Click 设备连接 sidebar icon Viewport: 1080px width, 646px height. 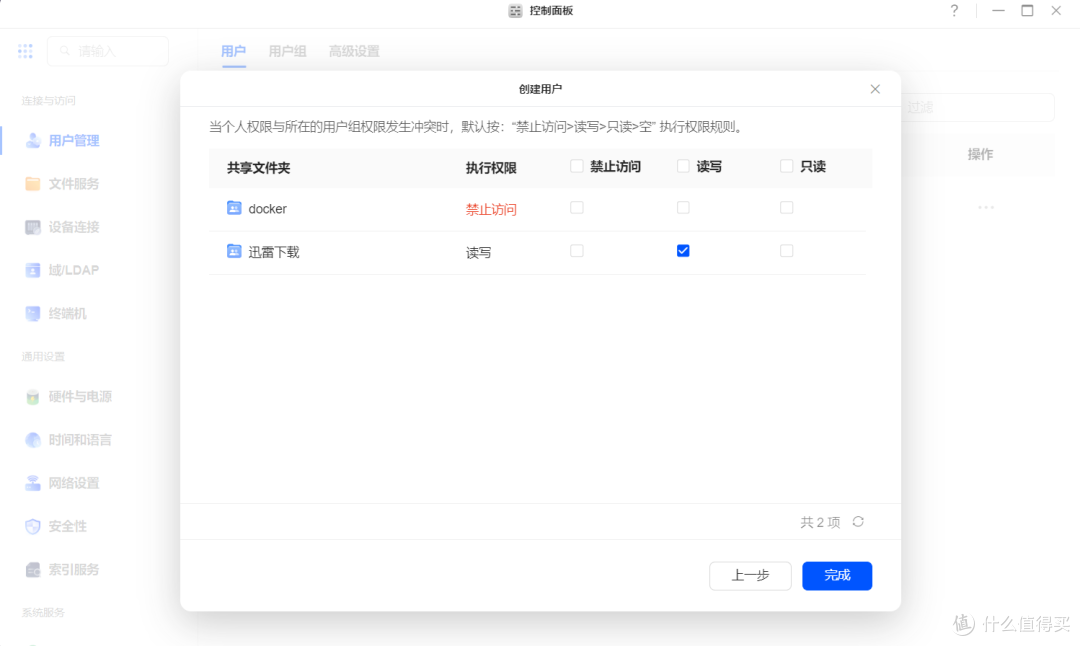(x=32, y=227)
